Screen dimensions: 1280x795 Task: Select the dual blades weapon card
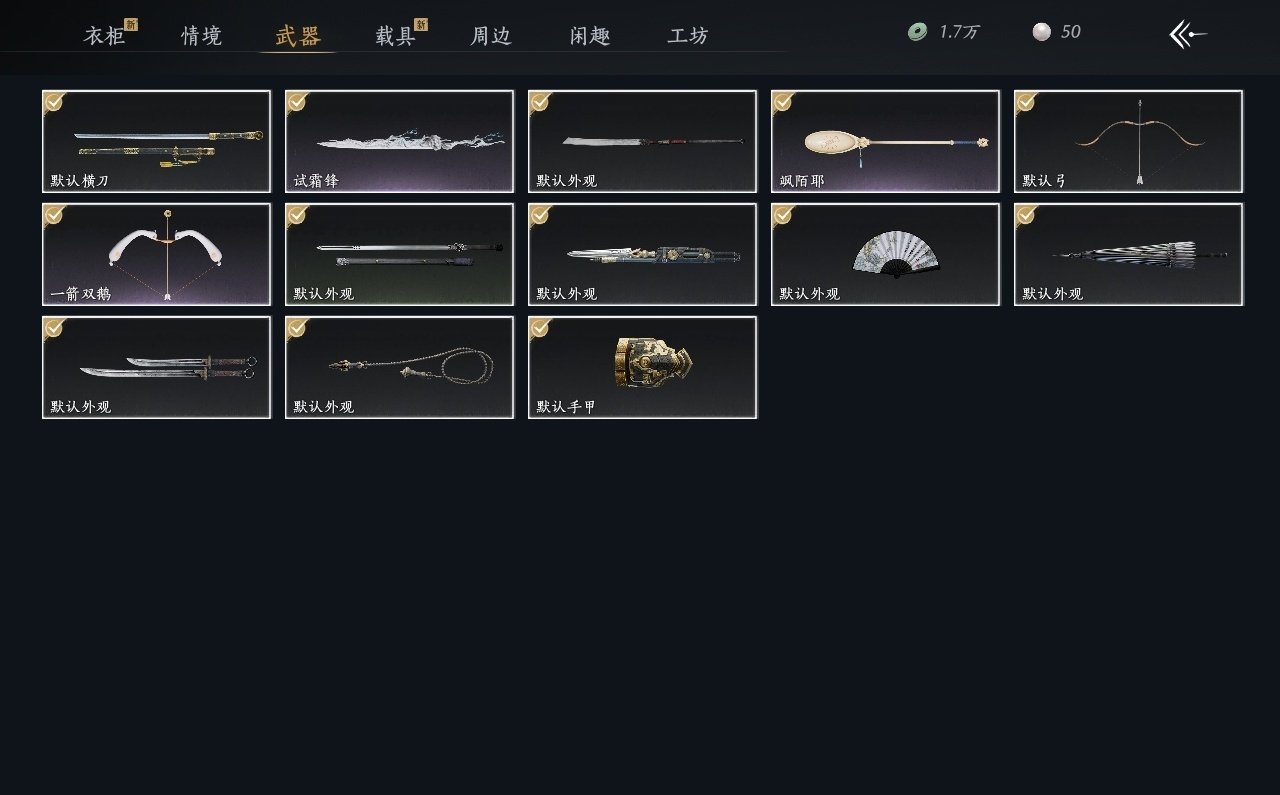click(156, 367)
